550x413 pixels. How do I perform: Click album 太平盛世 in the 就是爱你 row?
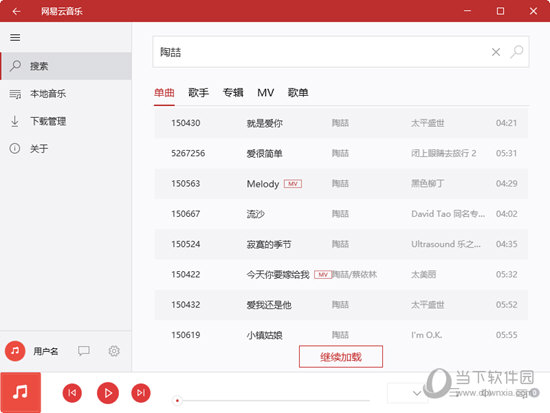click(428, 123)
